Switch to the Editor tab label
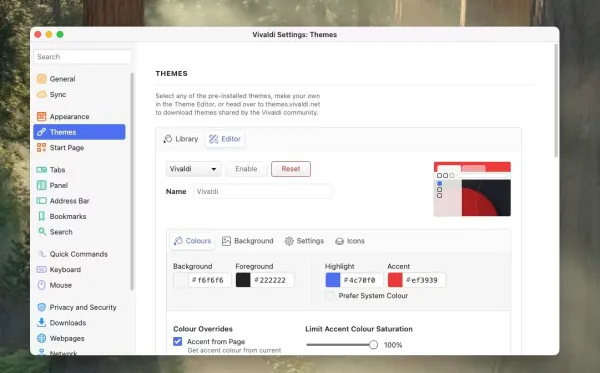 point(231,139)
